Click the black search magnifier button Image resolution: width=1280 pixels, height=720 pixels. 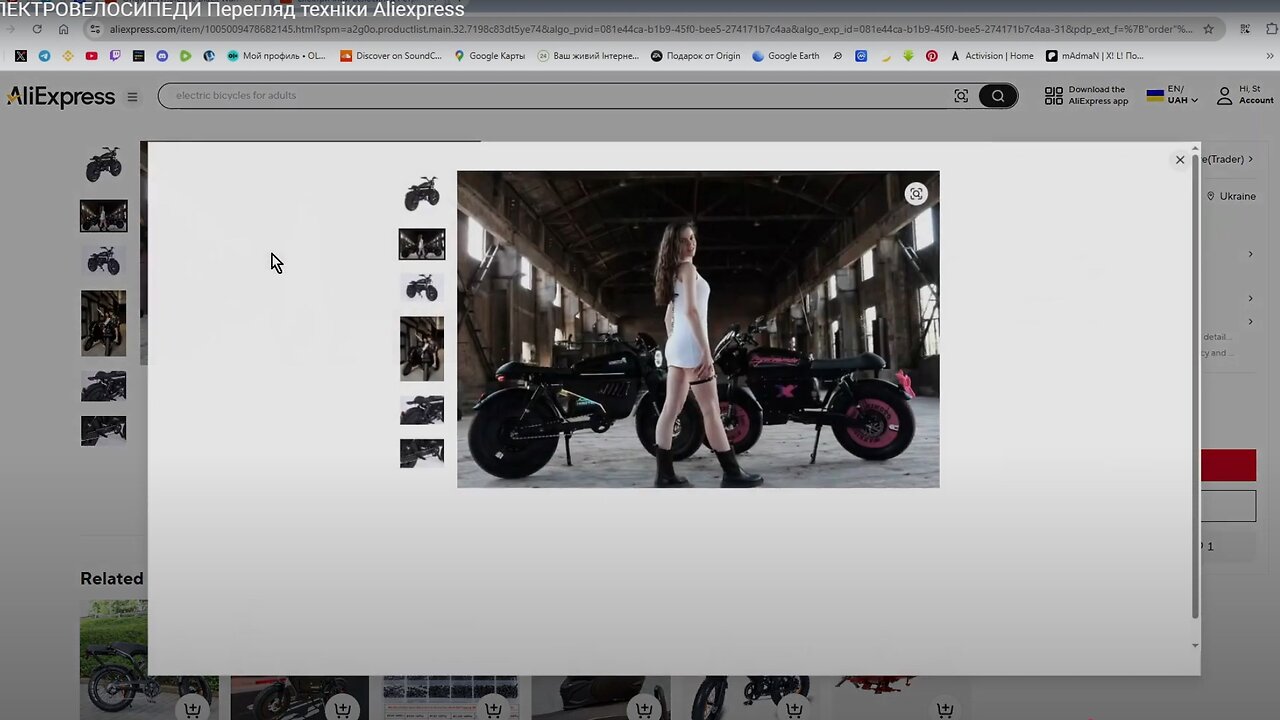pyautogui.click(x=998, y=96)
